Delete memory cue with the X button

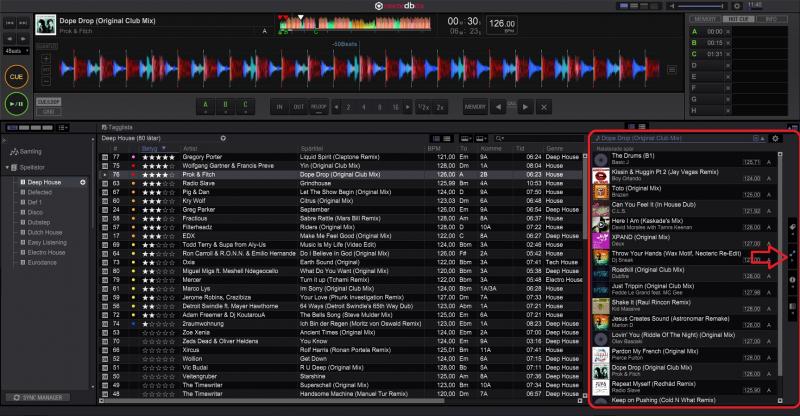544,107
